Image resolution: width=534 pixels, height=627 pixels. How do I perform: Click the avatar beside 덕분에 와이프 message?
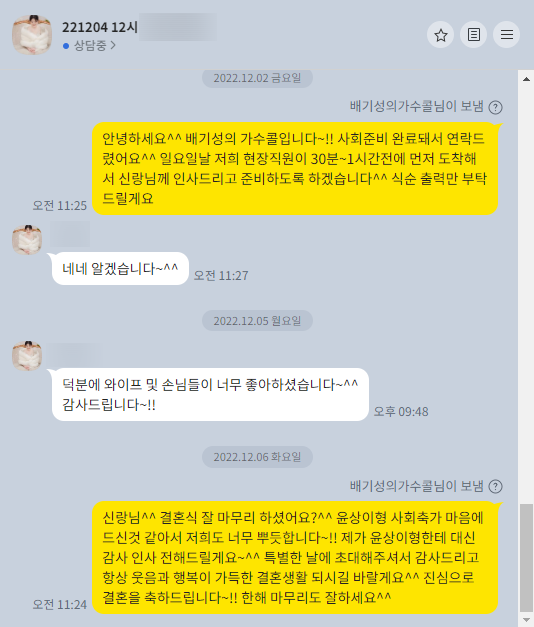point(27,355)
